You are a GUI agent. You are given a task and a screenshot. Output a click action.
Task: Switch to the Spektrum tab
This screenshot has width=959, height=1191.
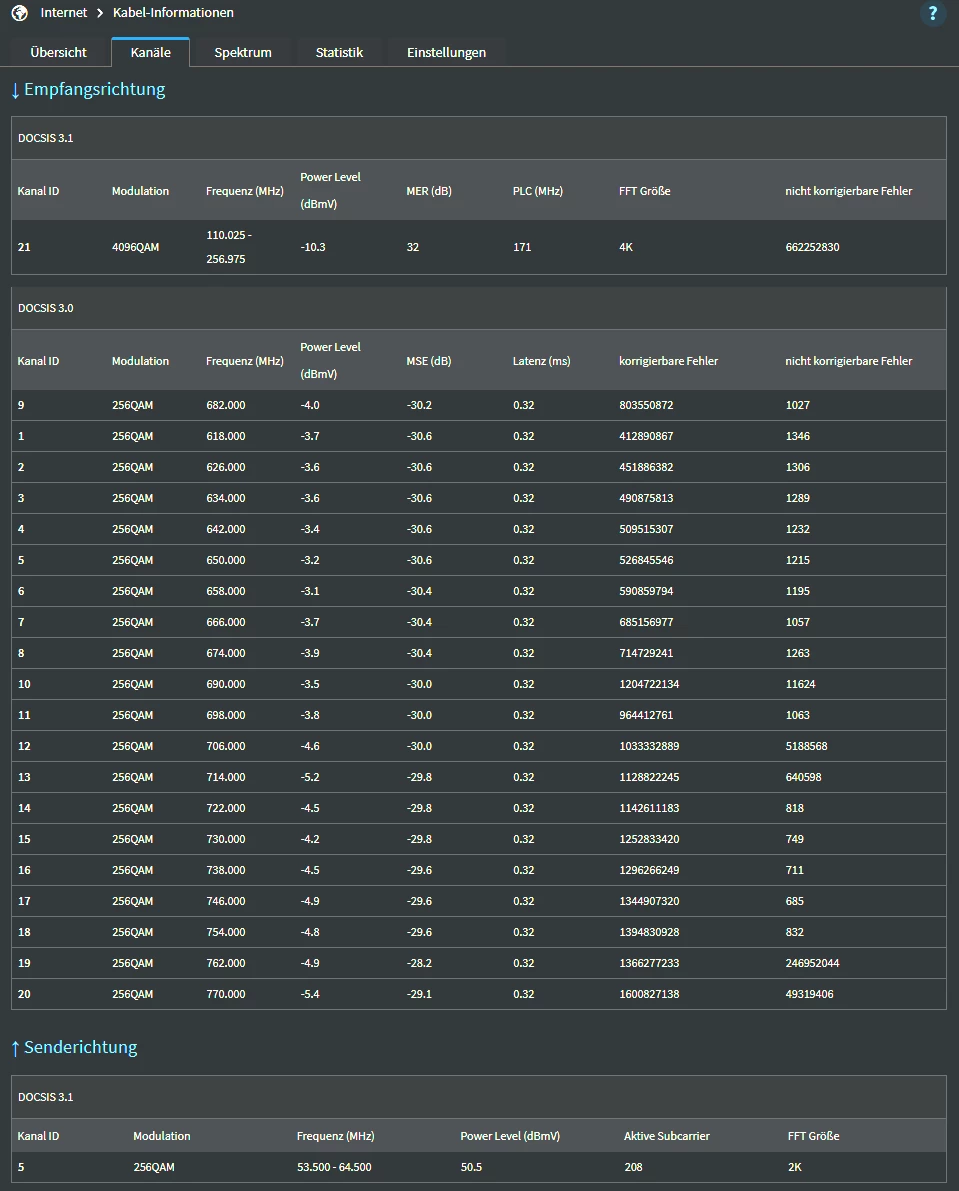click(x=243, y=52)
